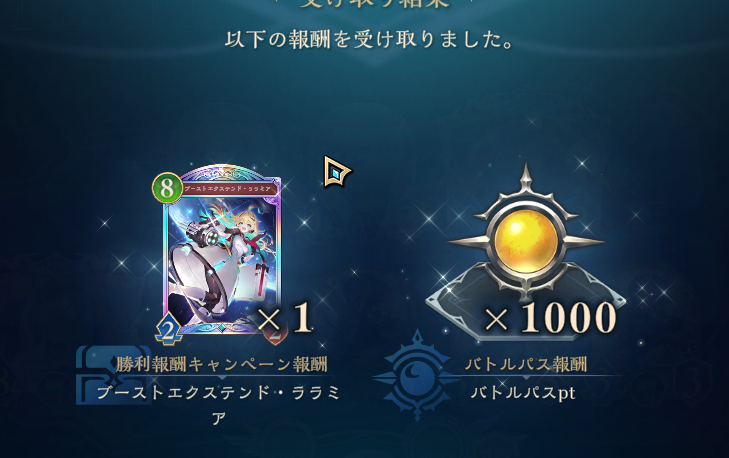The height and width of the screenshot is (458, 729).
Task: Click the ブーストエクステンド・ララミア name text
Action: click(x=219, y=405)
